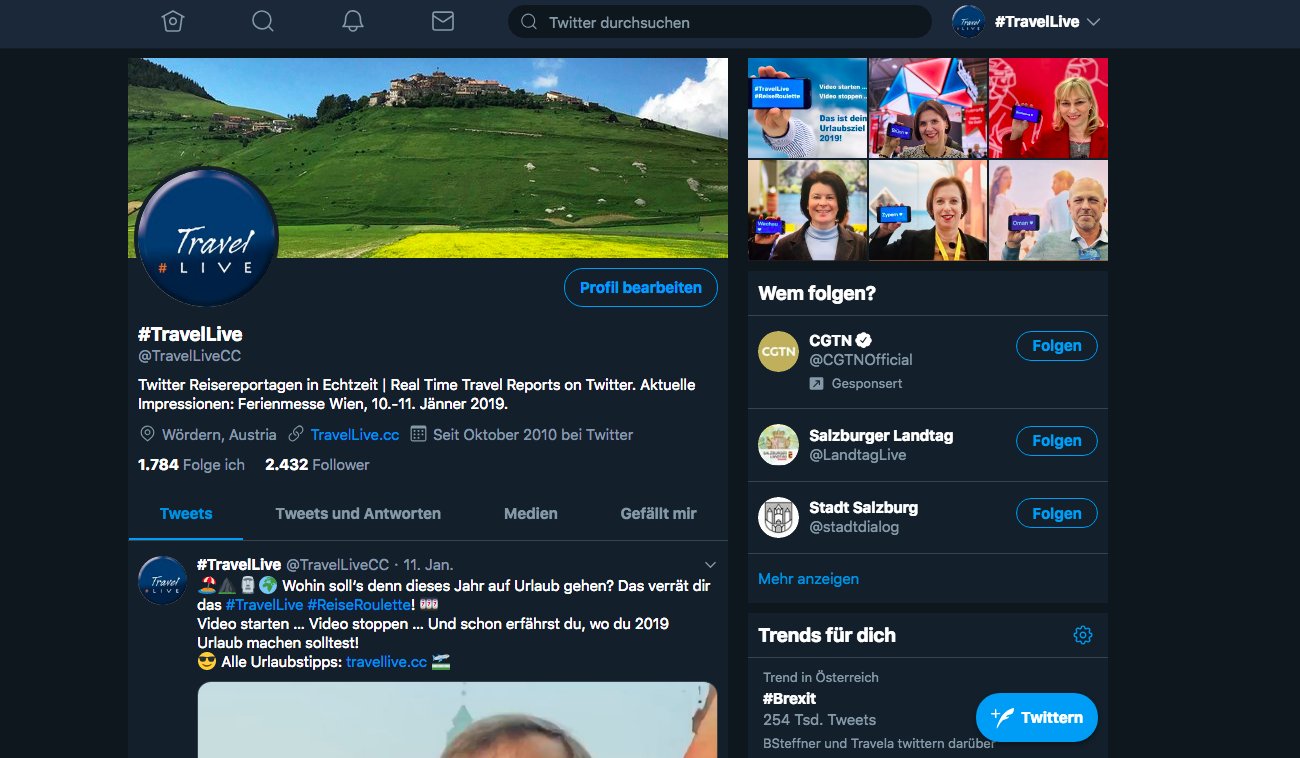Open the "2.432 Follower" list
1300x758 pixels.
[x=317, y=465]
